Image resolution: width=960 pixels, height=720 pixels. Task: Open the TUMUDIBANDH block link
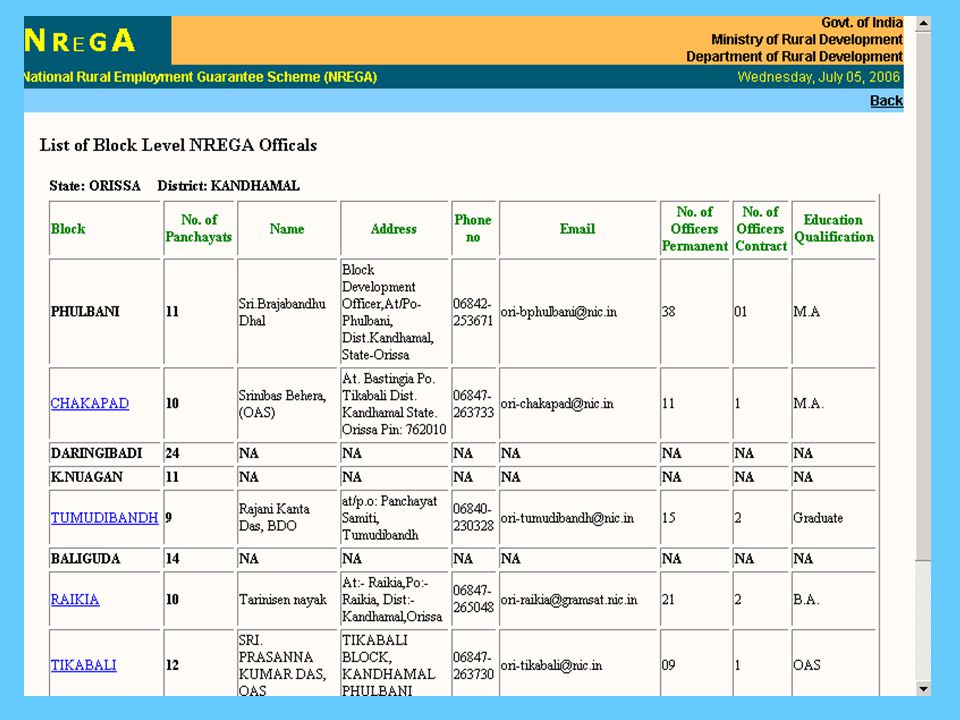104,518
